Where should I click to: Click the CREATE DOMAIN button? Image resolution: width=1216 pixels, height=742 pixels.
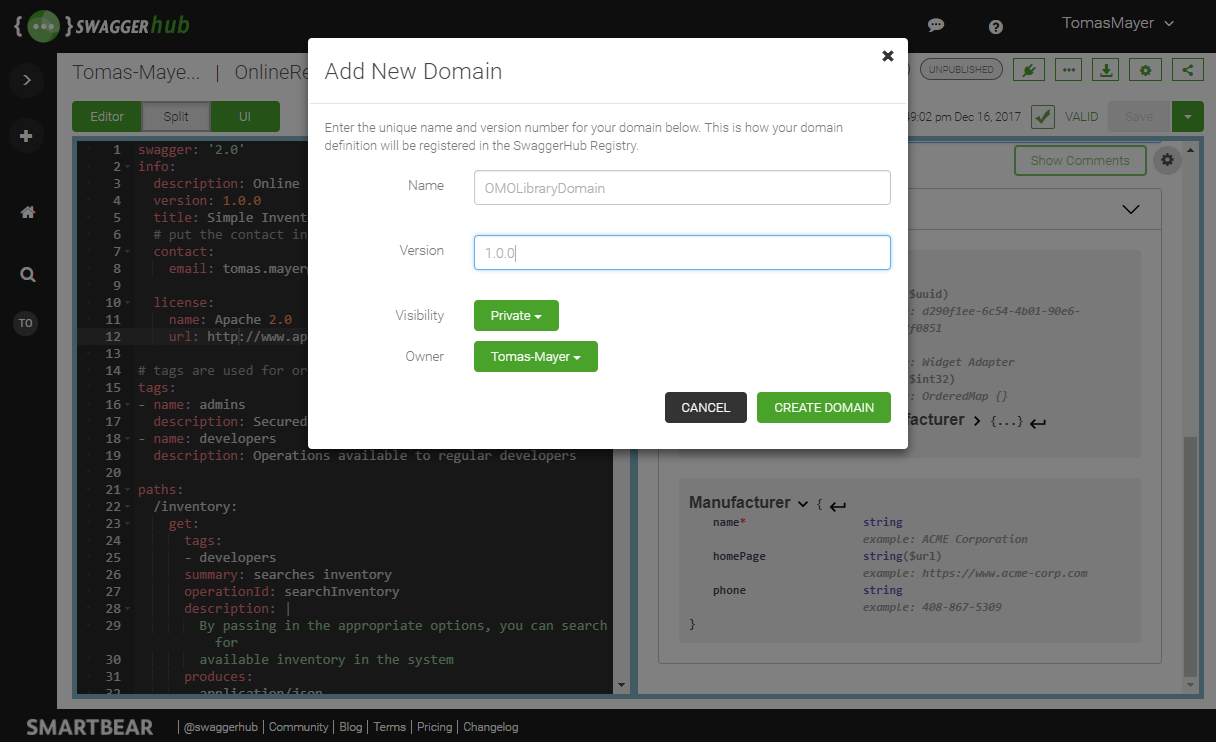tap(823, 407)
